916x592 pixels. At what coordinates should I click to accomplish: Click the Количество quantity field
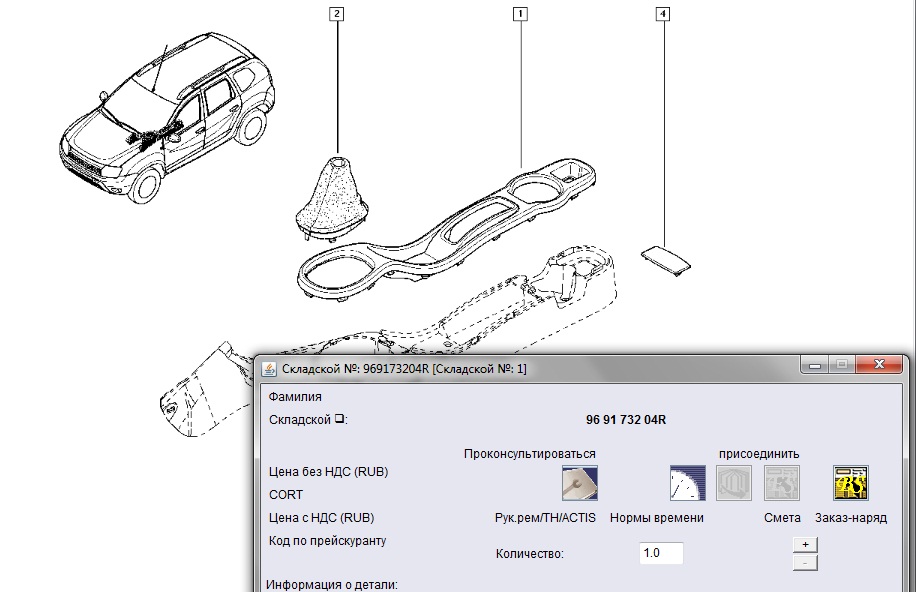[661, 553]
